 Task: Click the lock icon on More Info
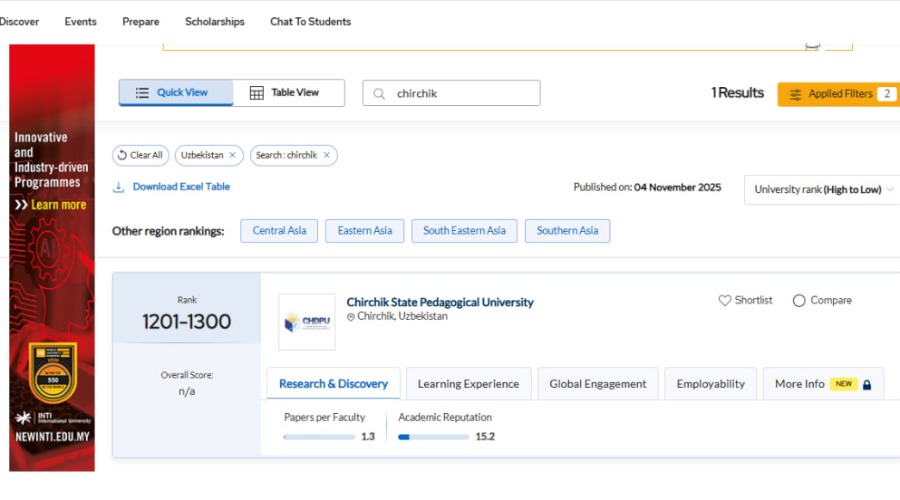[x=867, y=384]
